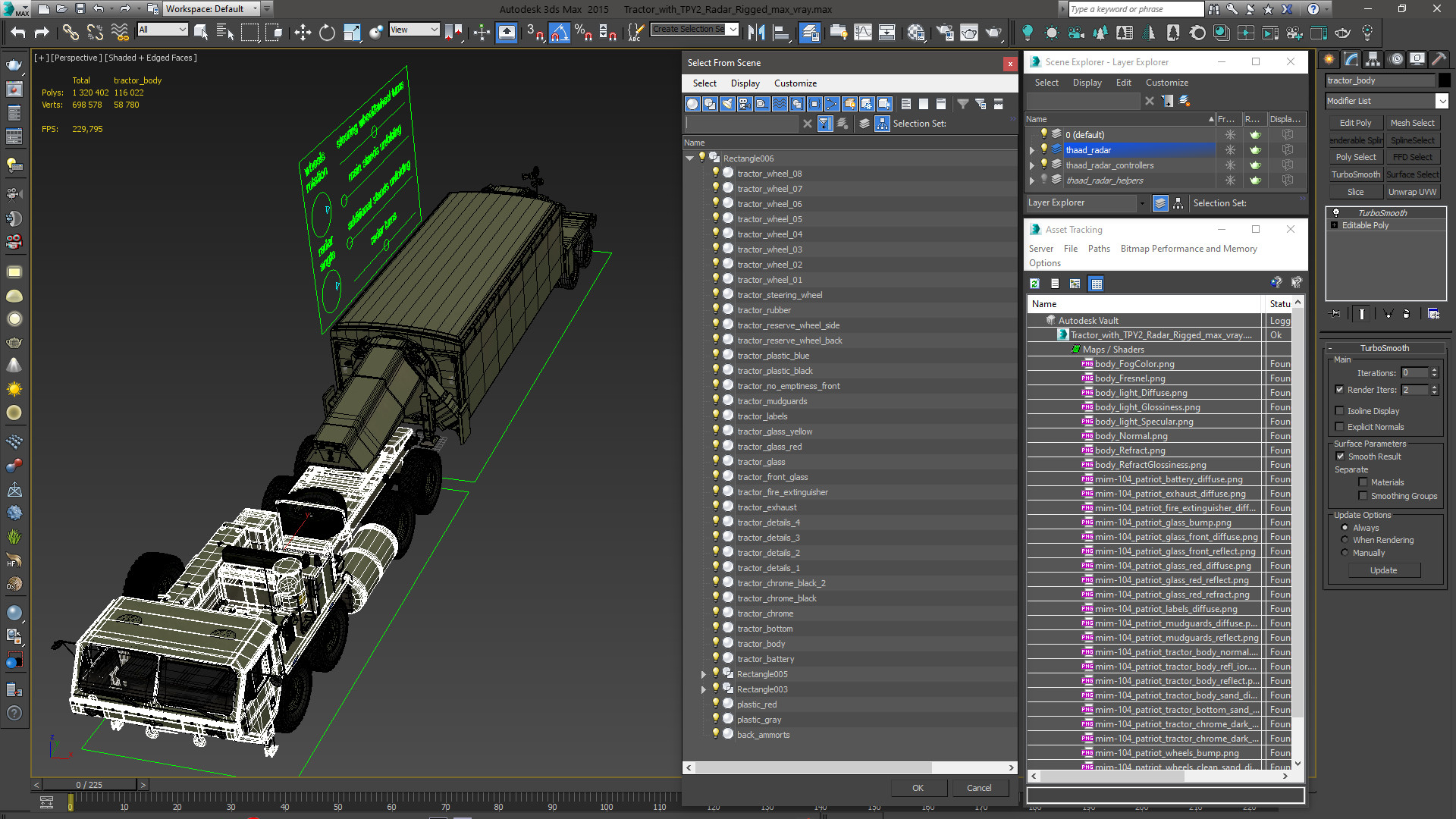Viewport: 1456px width, 819px height.
Task: Toggle the Percent Snap icon
Action: 583,33
